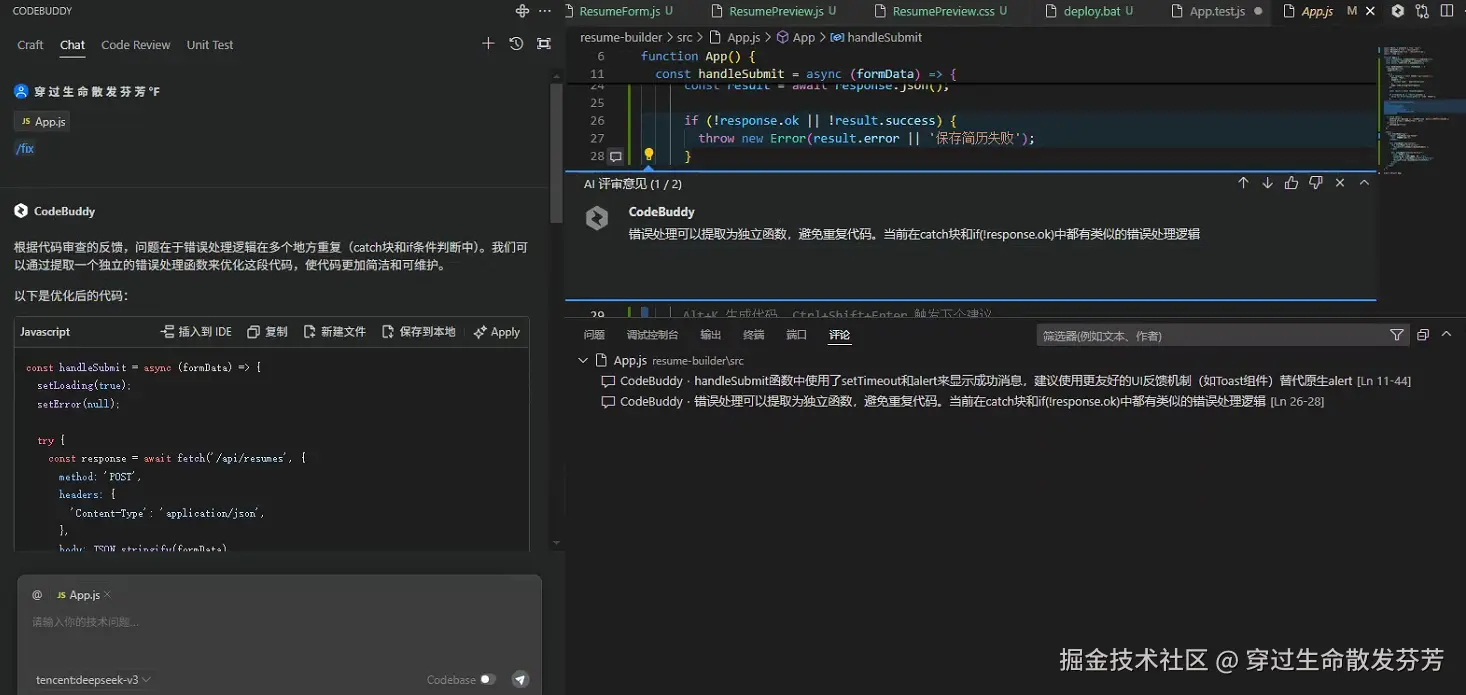Click the comments filter text box
The image size is (1466, 695).
point(1210,335)
